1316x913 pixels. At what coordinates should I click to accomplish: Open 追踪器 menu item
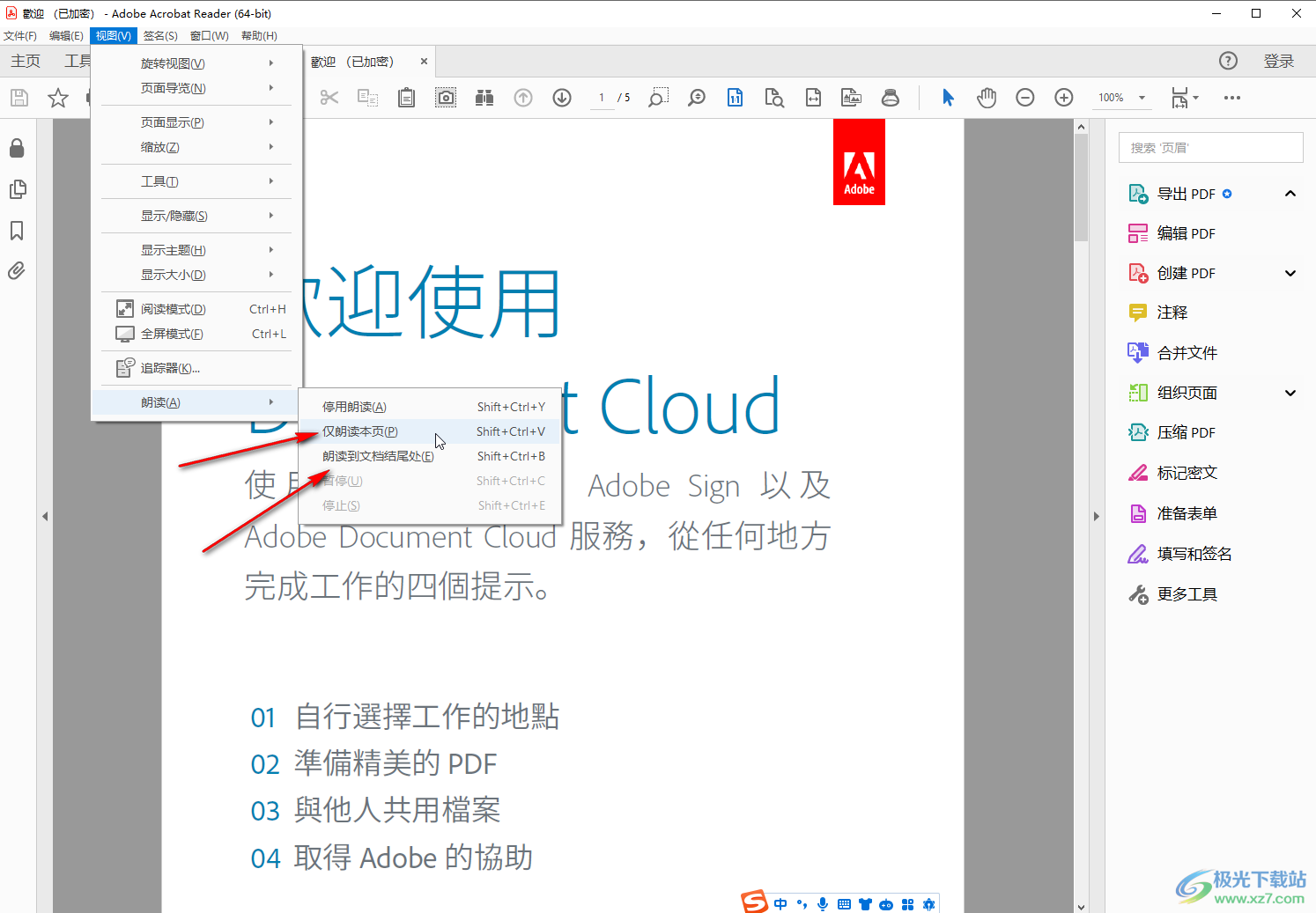(x=196, y=368)
